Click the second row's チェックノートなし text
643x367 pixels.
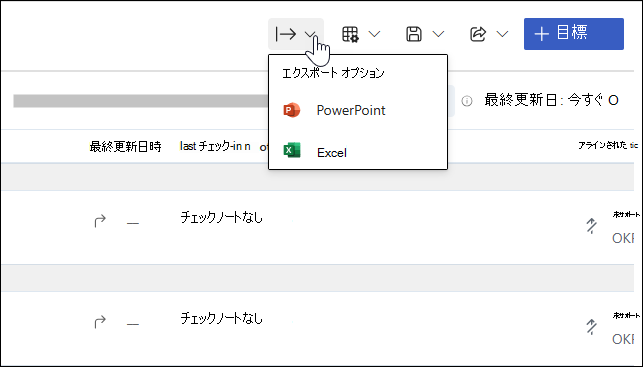[221, 318]
